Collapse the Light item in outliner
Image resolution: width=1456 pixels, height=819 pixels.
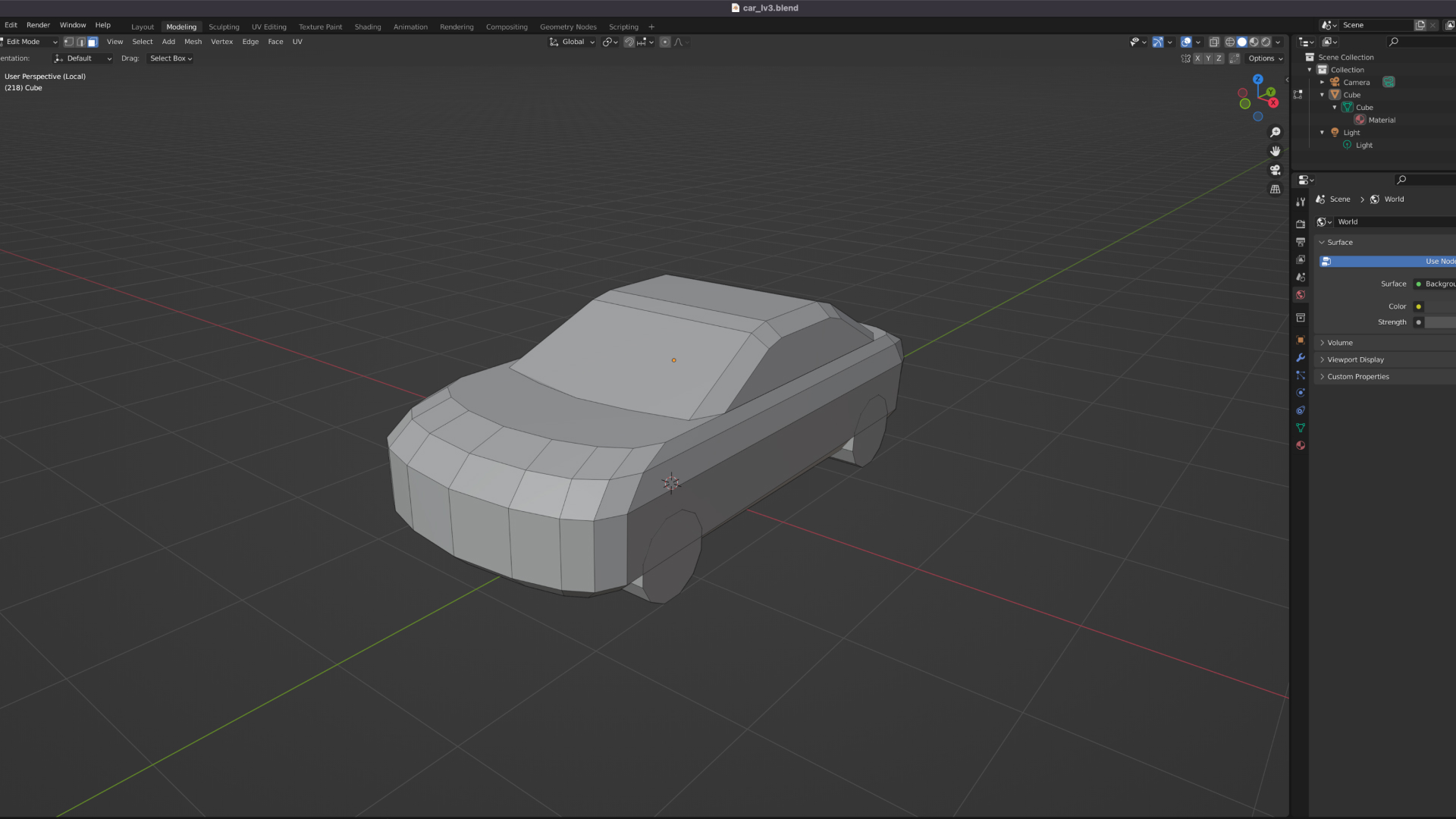1322,132
